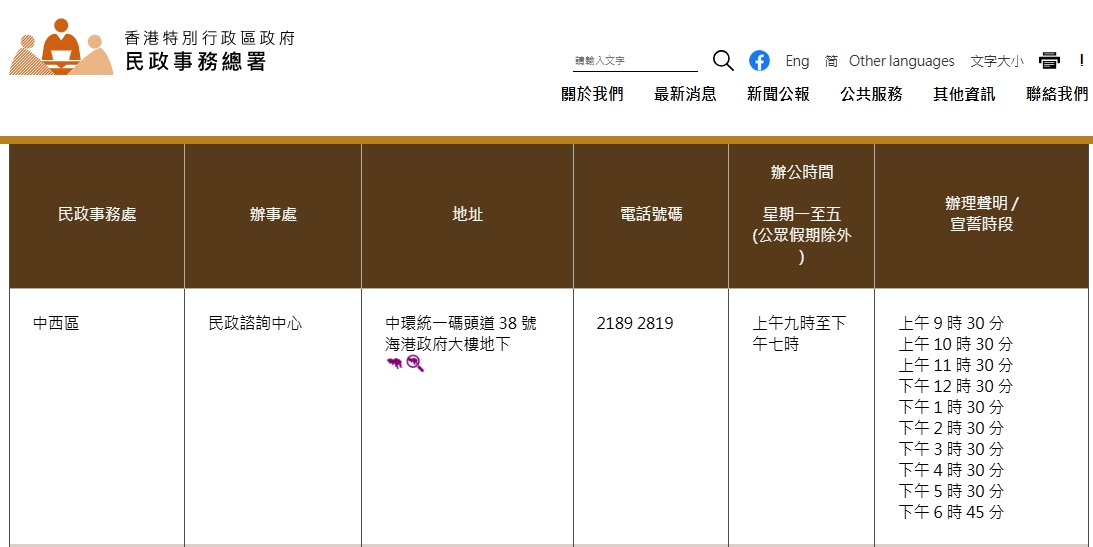
Task: Switch language to Eng
Action: (797, 61)
